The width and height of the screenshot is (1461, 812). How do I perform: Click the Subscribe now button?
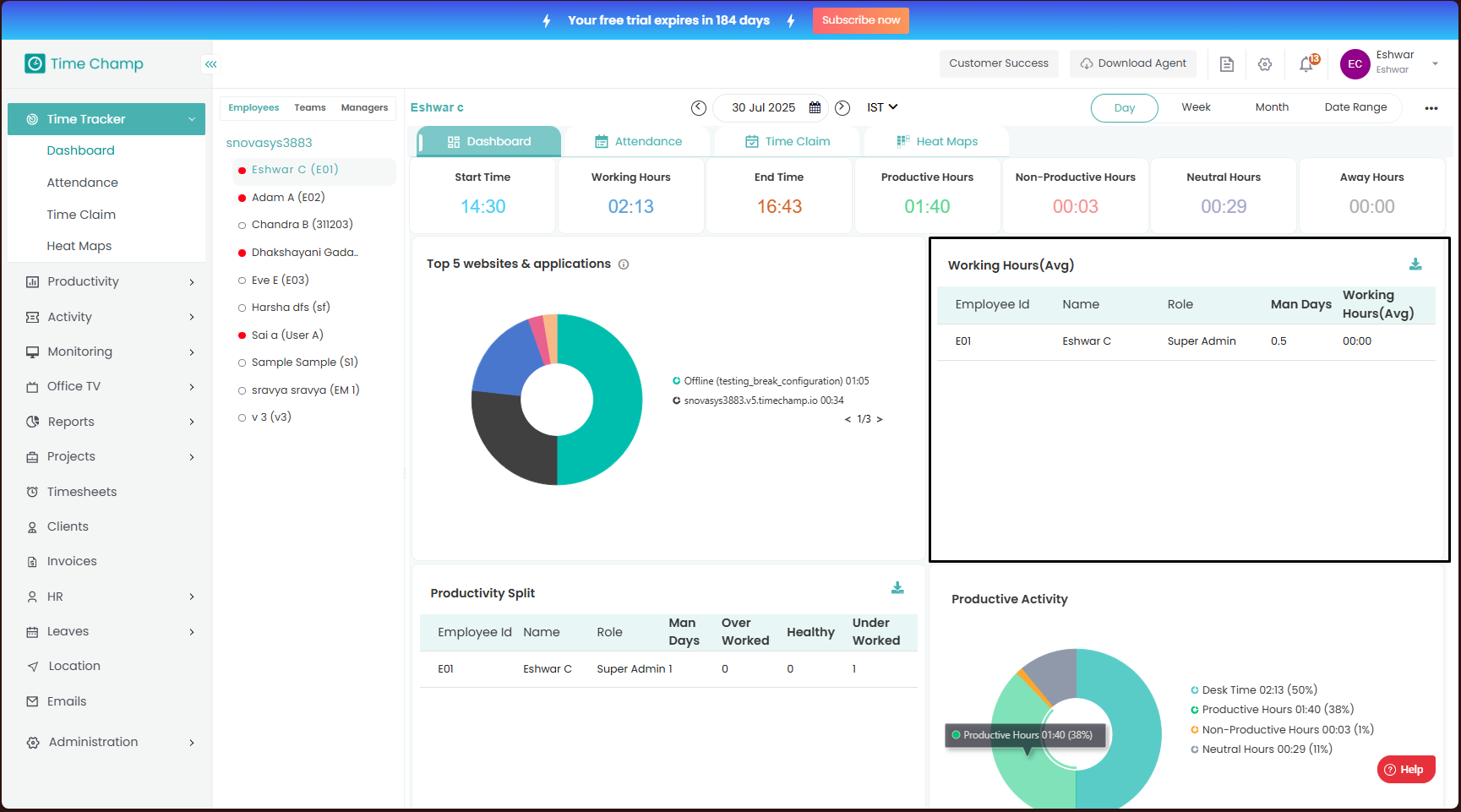pyautogui.click(x=860, y=20)
